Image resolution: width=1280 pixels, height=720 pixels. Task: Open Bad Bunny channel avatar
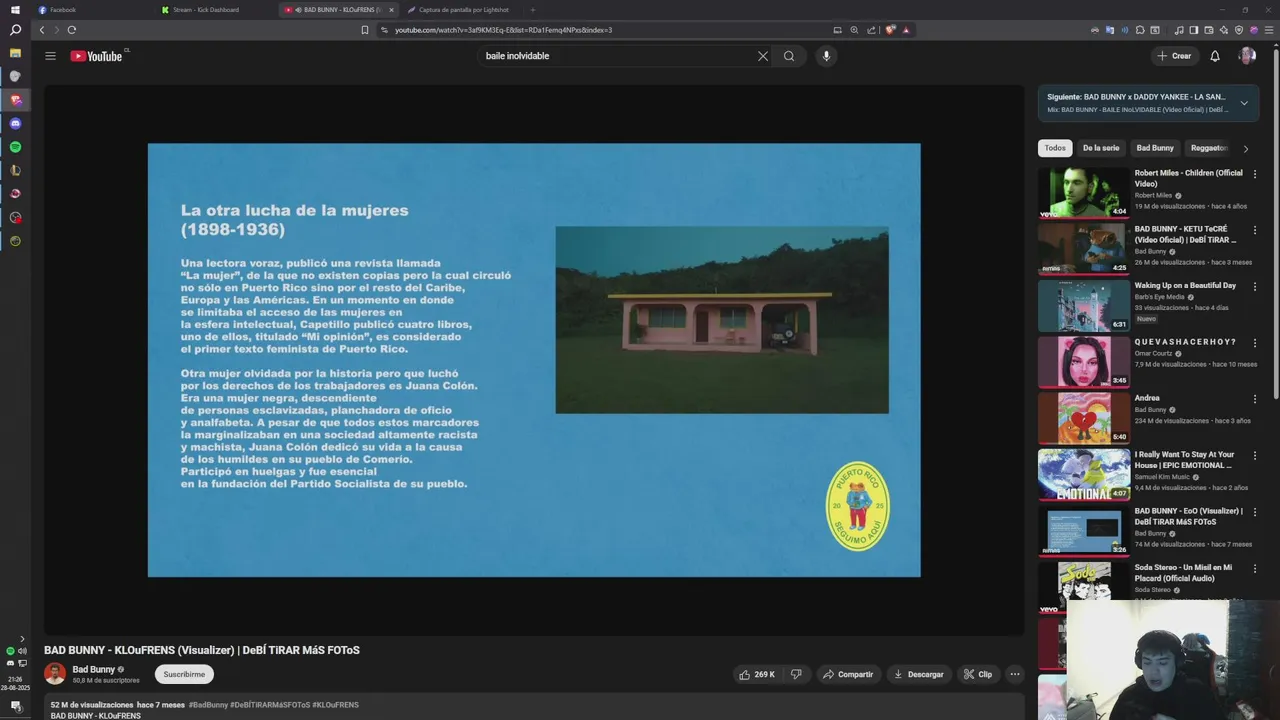coord(55,674)
